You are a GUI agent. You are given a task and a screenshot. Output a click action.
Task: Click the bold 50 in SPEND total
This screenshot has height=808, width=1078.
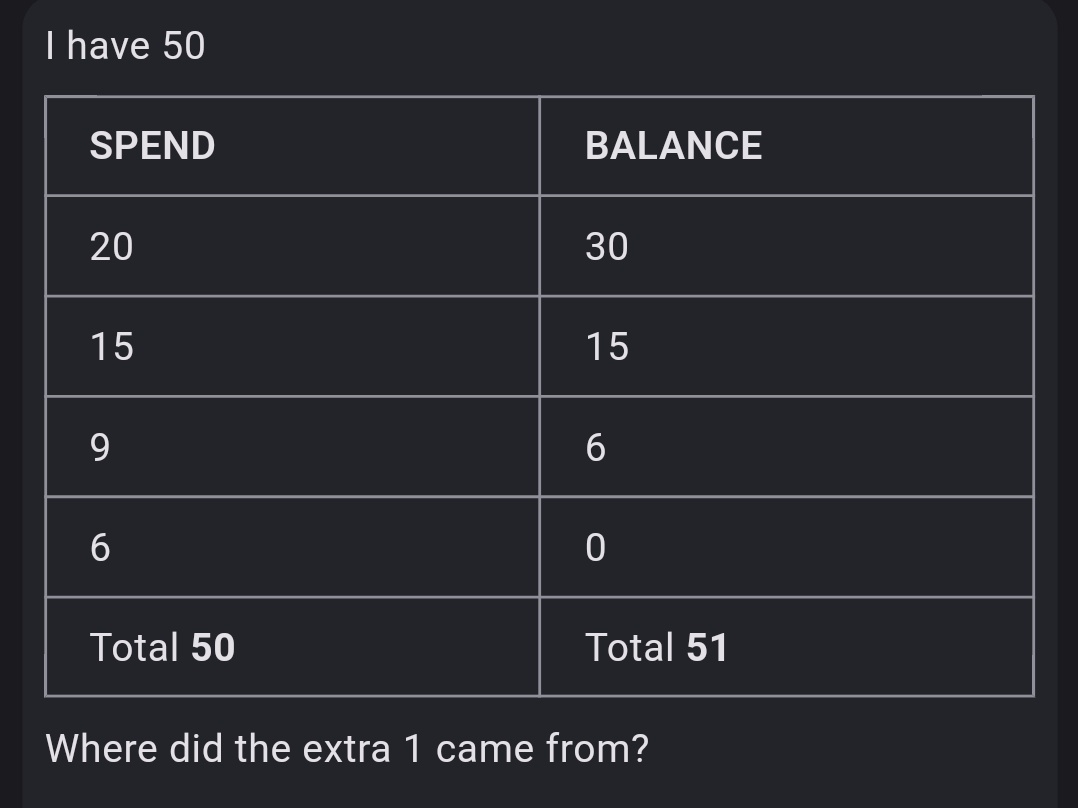click(x=213, y=647)
